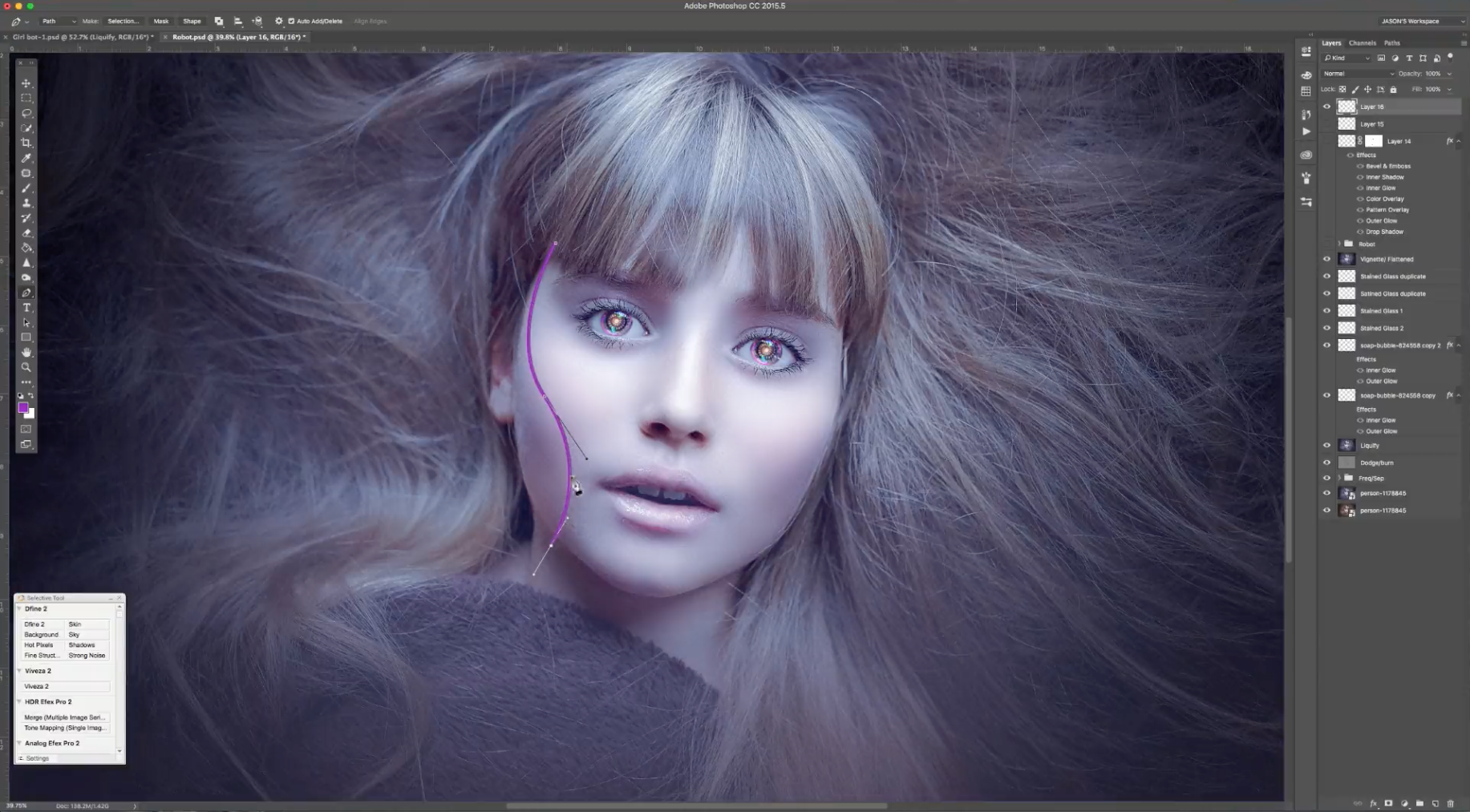Activate the Brush tool

point(26,188)
